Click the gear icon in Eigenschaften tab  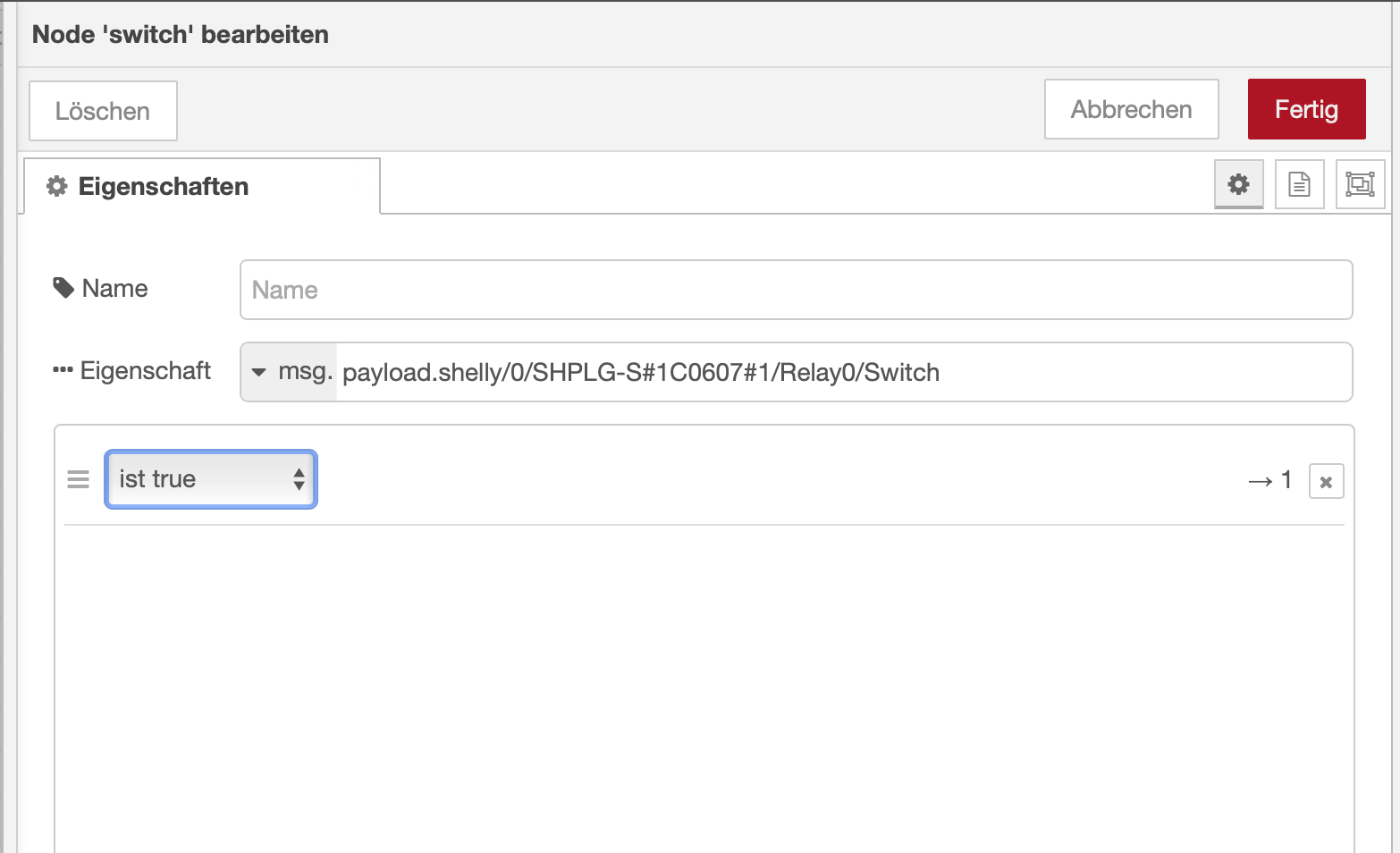(x=57, y=186)
